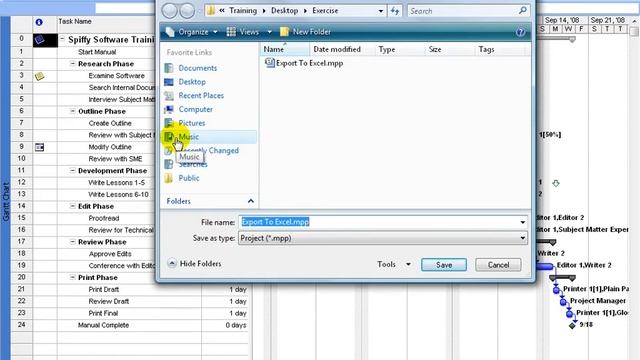Click the Gantt Chart view bar label
The height and width of the screenshot is (360, 640).
[x=6, y=202]
